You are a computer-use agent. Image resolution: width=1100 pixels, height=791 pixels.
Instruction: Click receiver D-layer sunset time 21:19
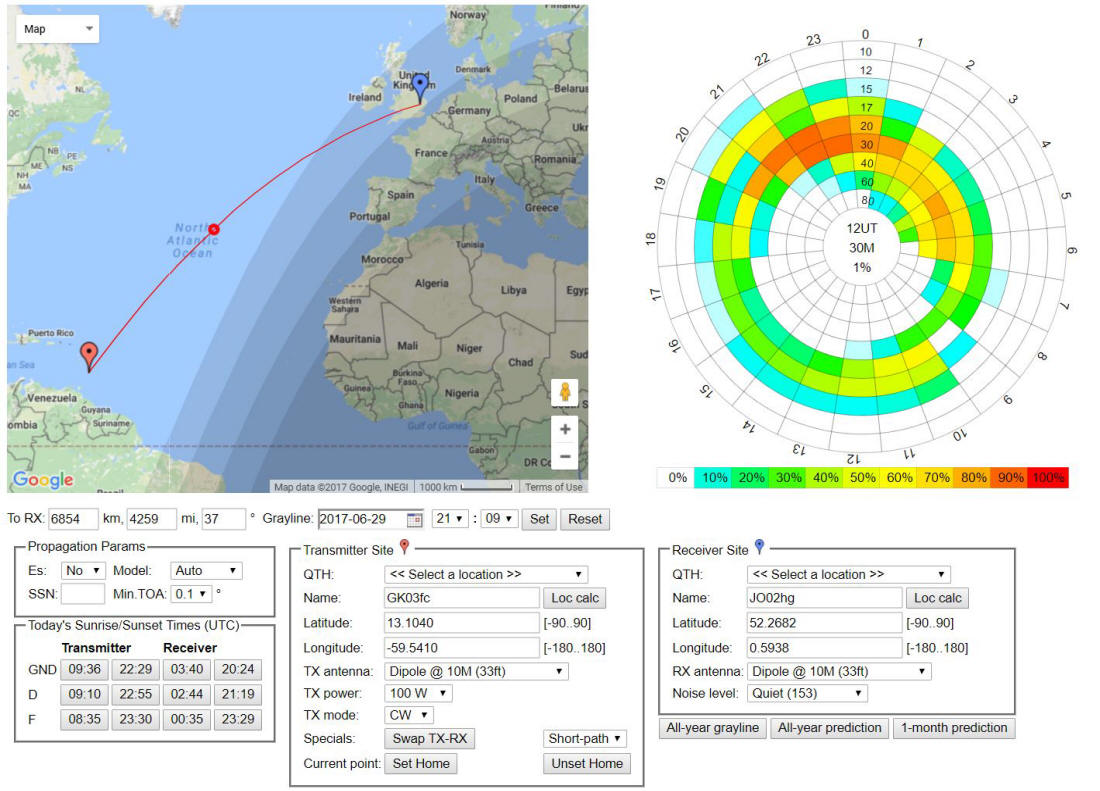[x=238, y=694]
